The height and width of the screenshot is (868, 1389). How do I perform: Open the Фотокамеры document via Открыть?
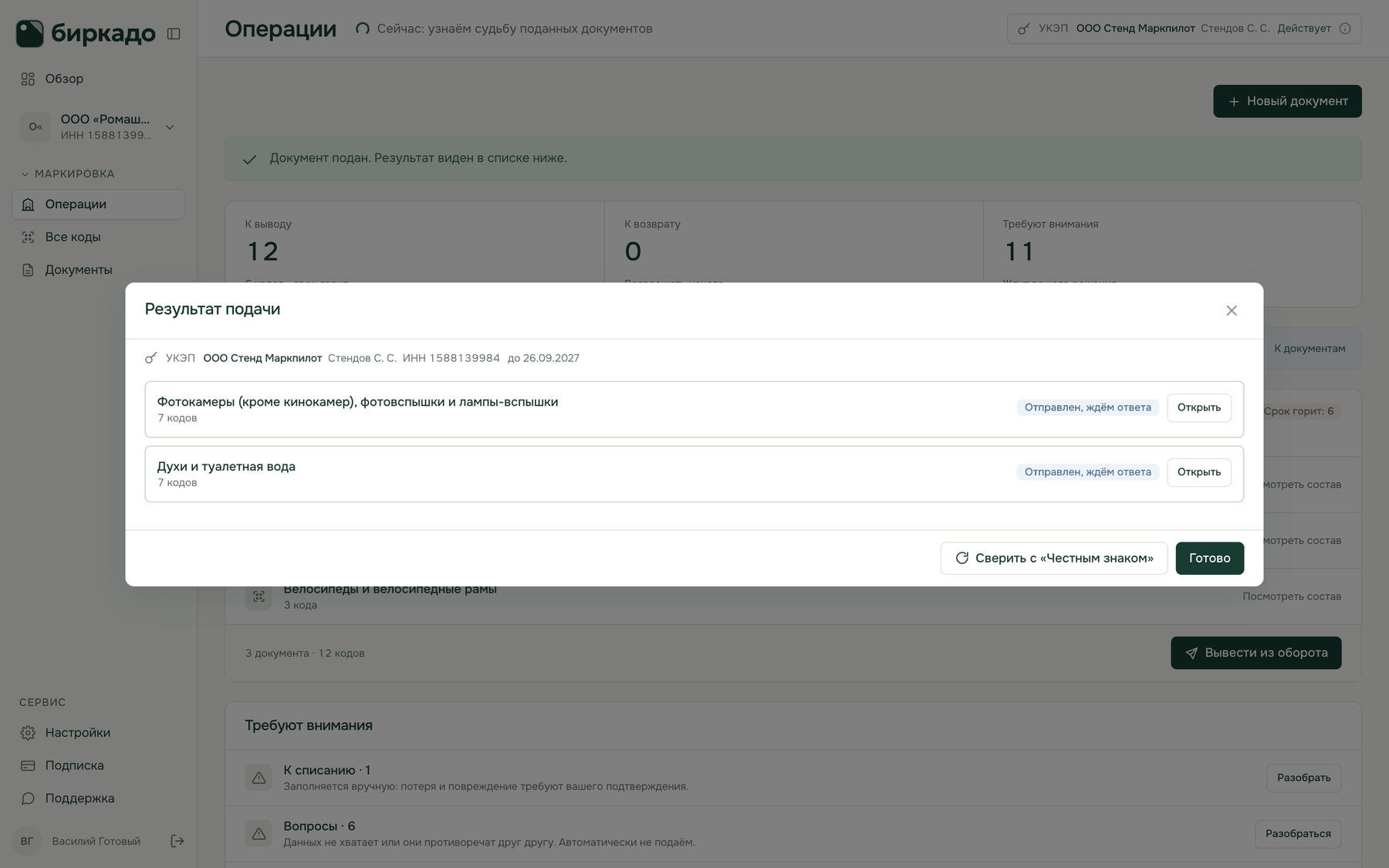1198,407
